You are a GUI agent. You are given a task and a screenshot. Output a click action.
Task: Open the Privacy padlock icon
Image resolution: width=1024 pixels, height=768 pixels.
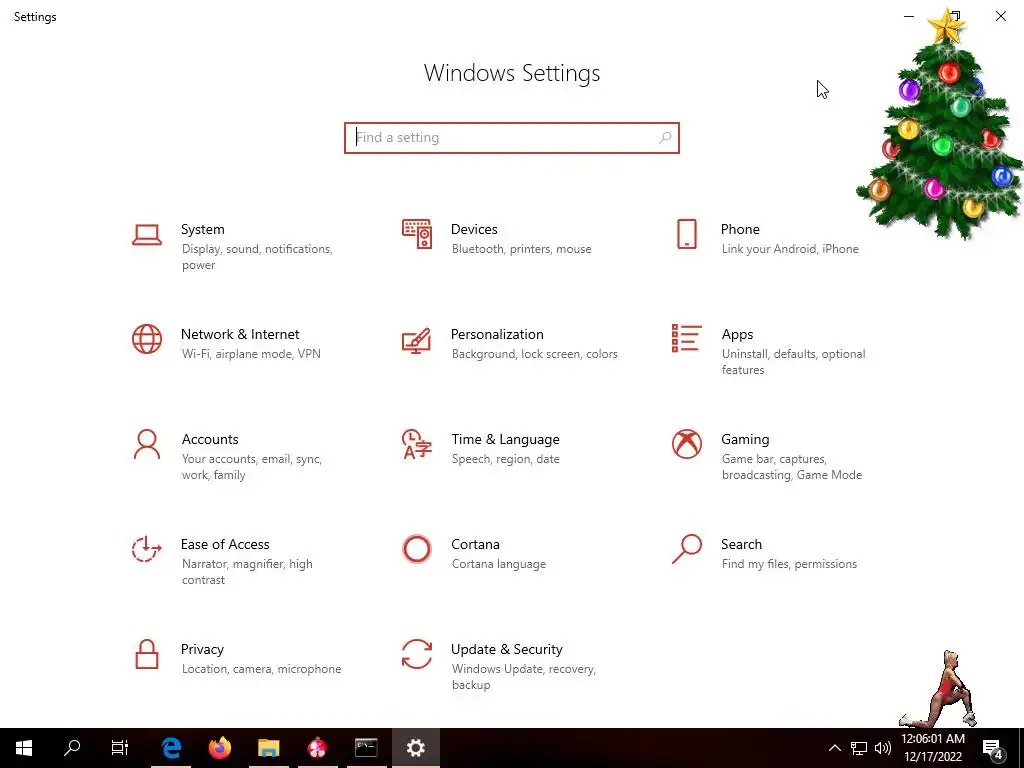tap(147, 654)
